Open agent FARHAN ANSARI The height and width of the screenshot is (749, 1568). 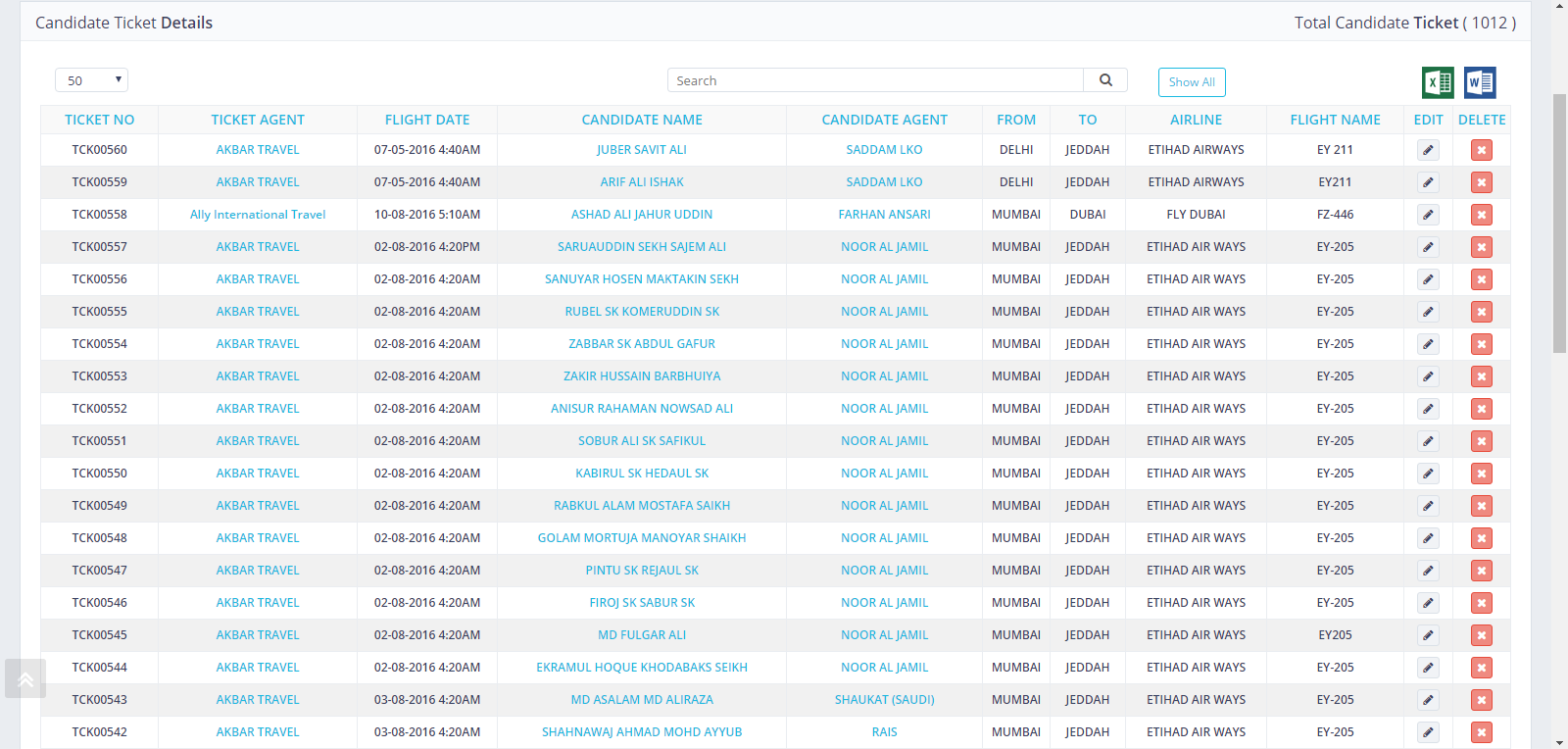coord(884,215)
